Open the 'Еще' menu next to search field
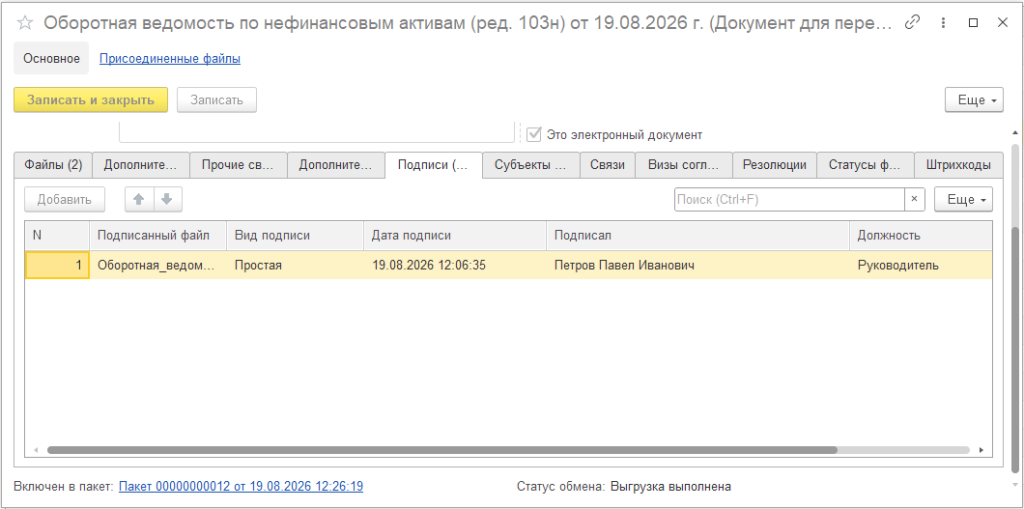This screenshot has width=1024, height=509. [963, 200]
